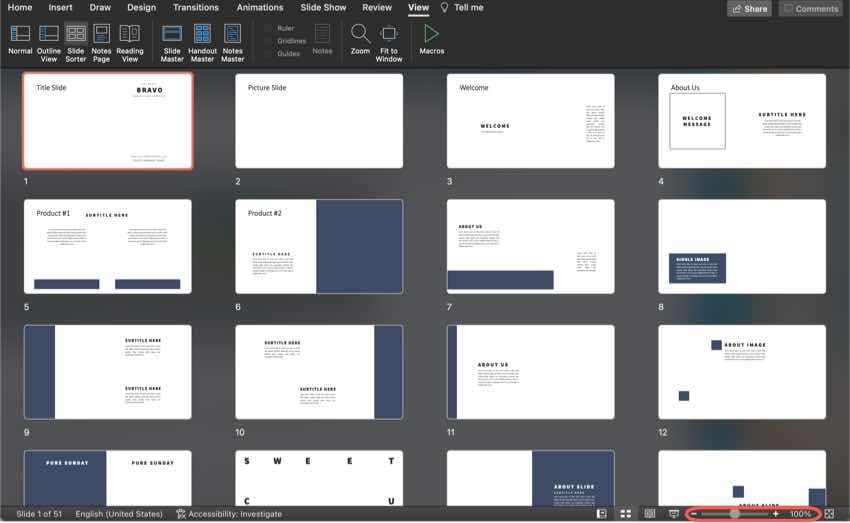Open the Slide Master view
850x523 pixels.
pos(172,40)
